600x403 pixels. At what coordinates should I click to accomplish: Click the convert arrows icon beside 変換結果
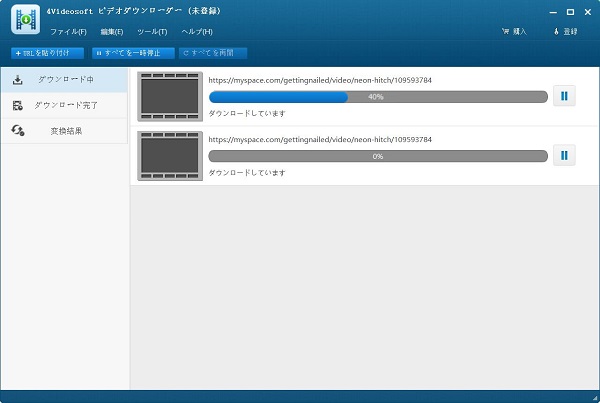18,131
